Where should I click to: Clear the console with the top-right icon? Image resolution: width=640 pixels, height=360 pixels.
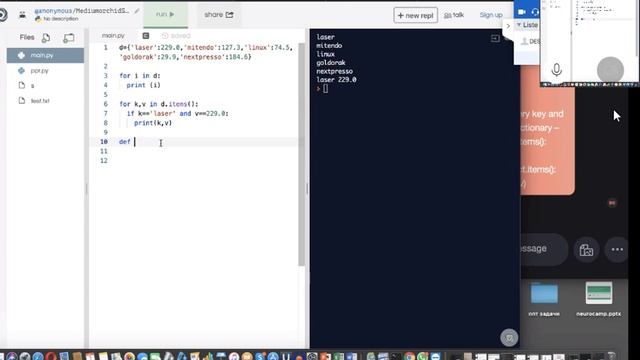pos(495,38)
